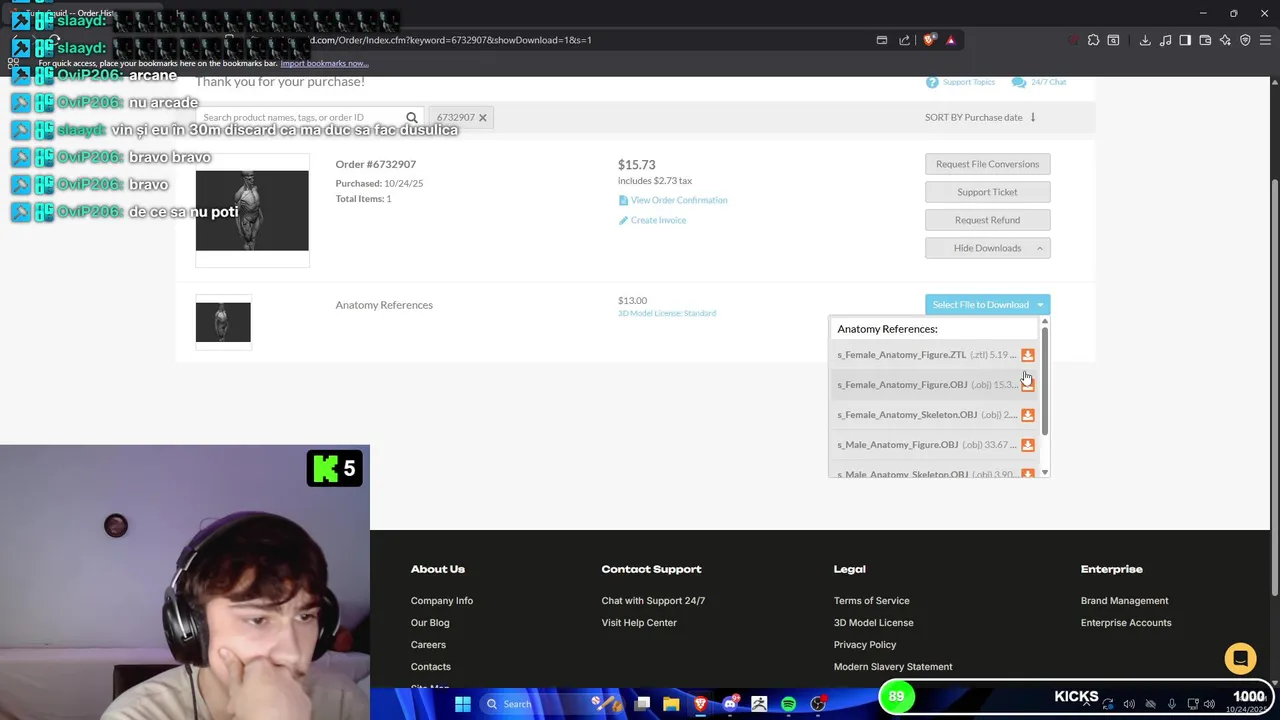Open the browser hamburger menu
This screenshot has width=1280, height=720.
[1265, 40]
